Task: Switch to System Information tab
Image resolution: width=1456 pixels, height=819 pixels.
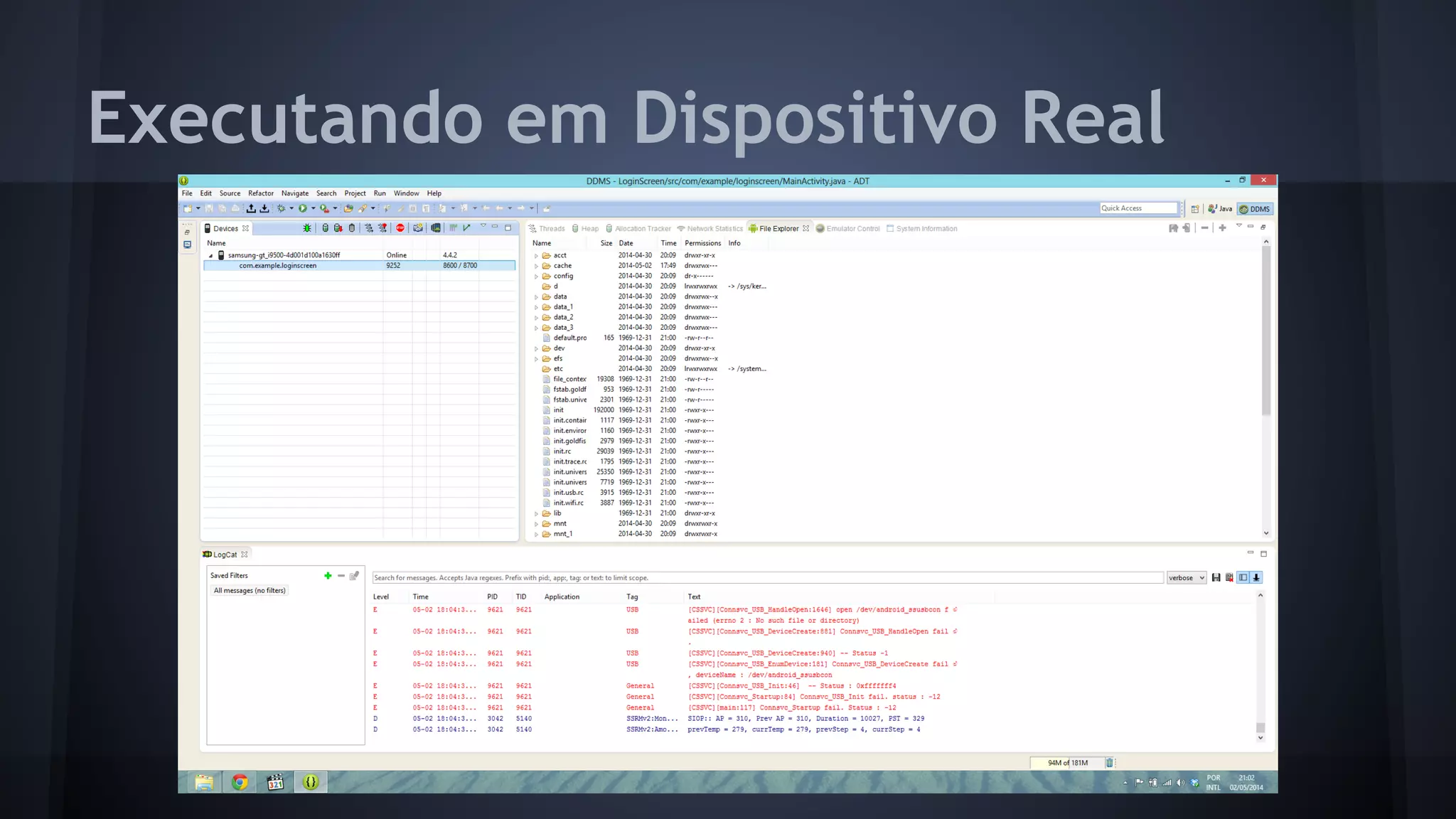Action: coord(921,229)
